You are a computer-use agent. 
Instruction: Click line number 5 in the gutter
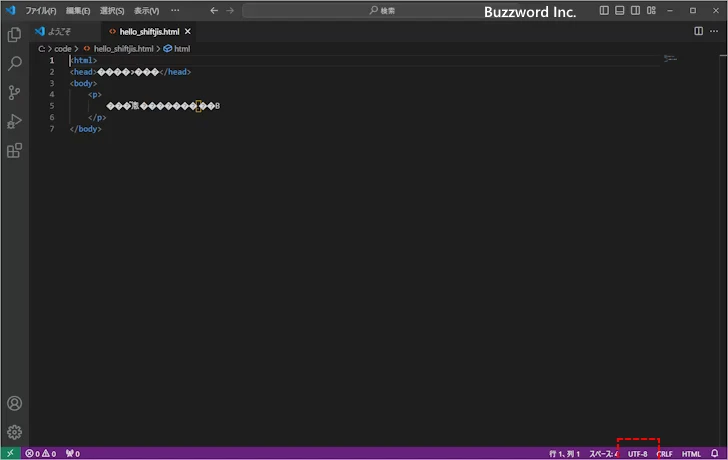(x=52, y=106)
